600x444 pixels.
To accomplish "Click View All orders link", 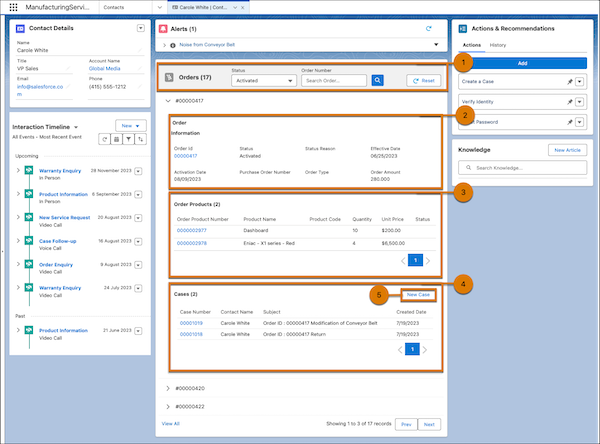I will [170, 424].
